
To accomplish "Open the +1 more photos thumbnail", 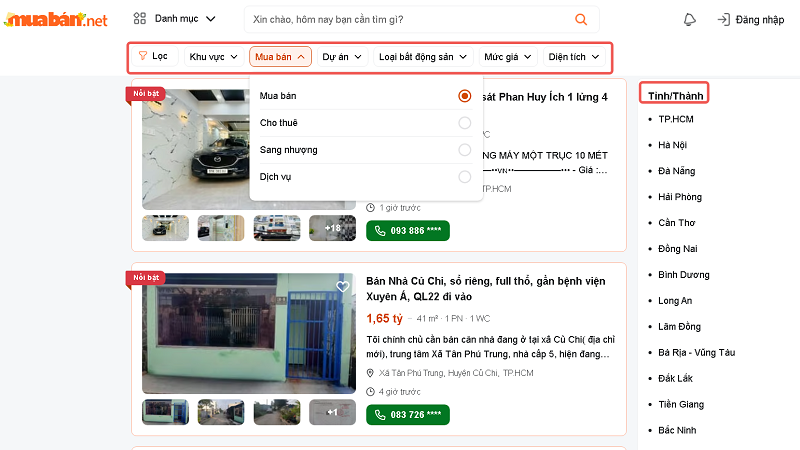I will pos(332,412).
